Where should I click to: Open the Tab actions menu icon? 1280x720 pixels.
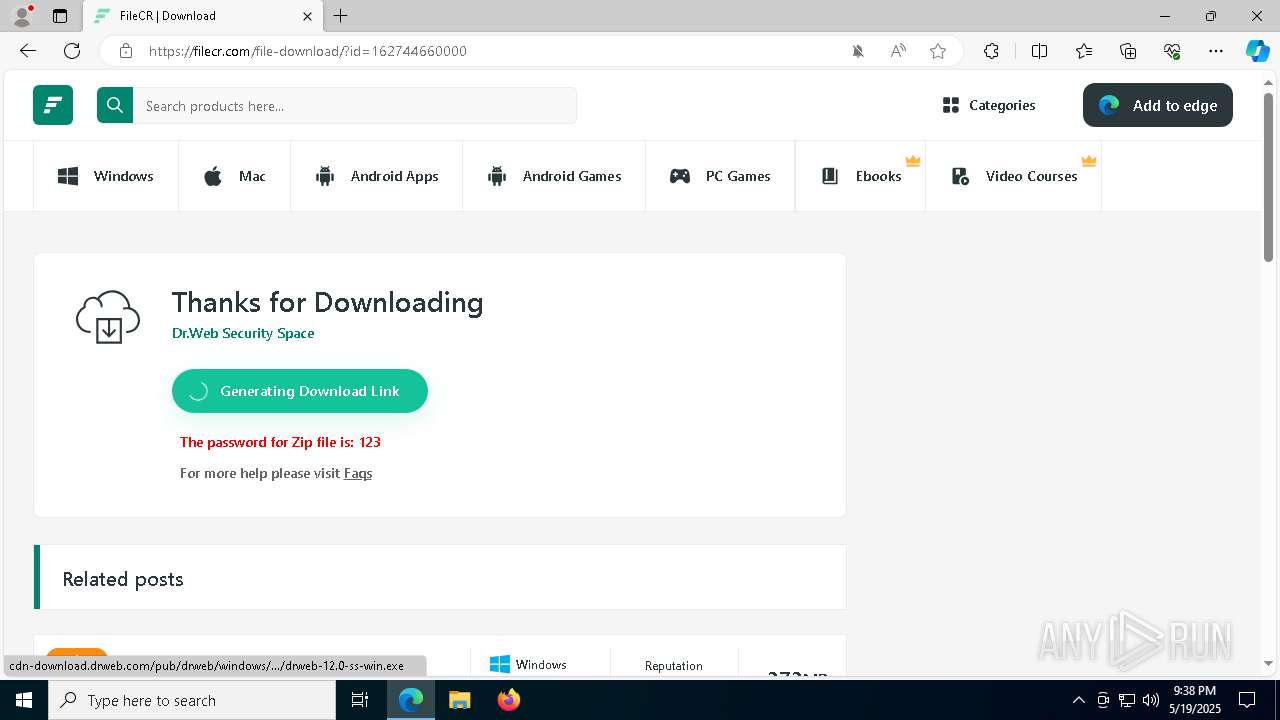tap(60, 16)
